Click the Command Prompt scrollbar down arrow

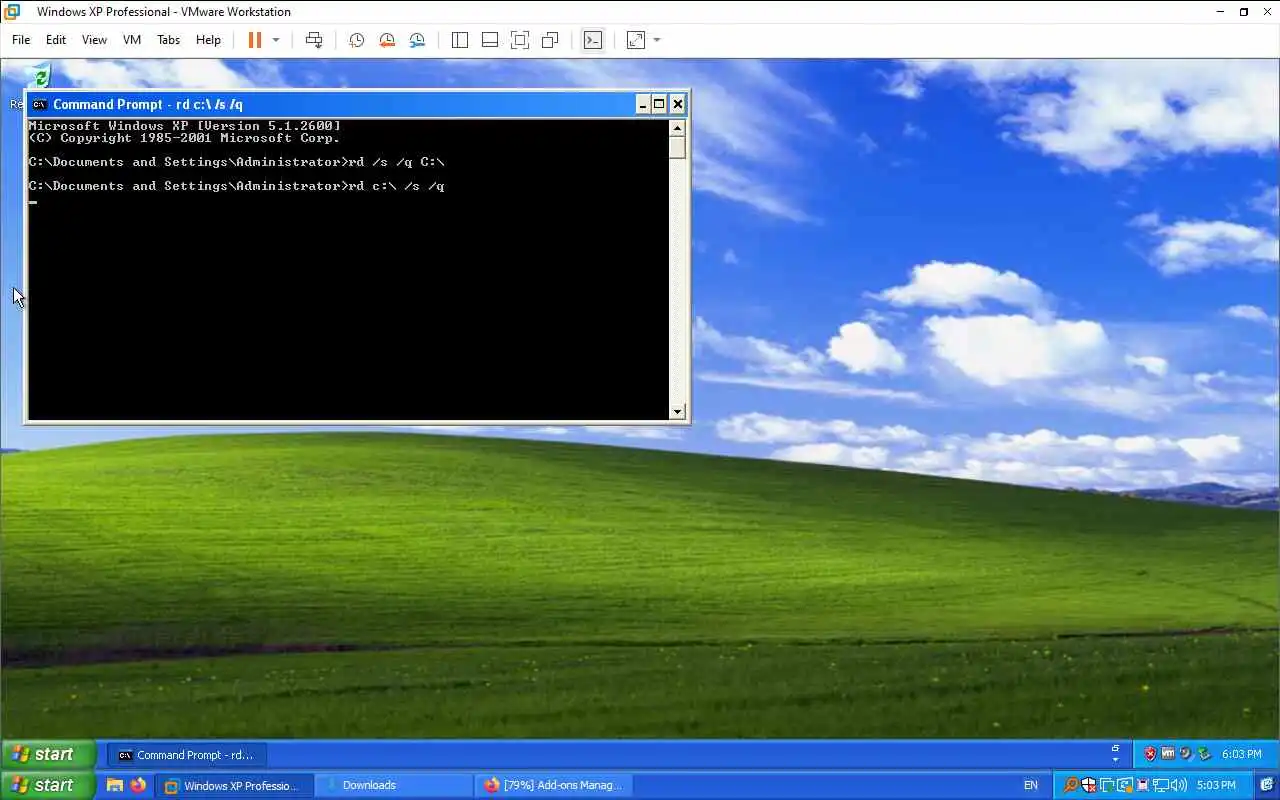[677, 411]
